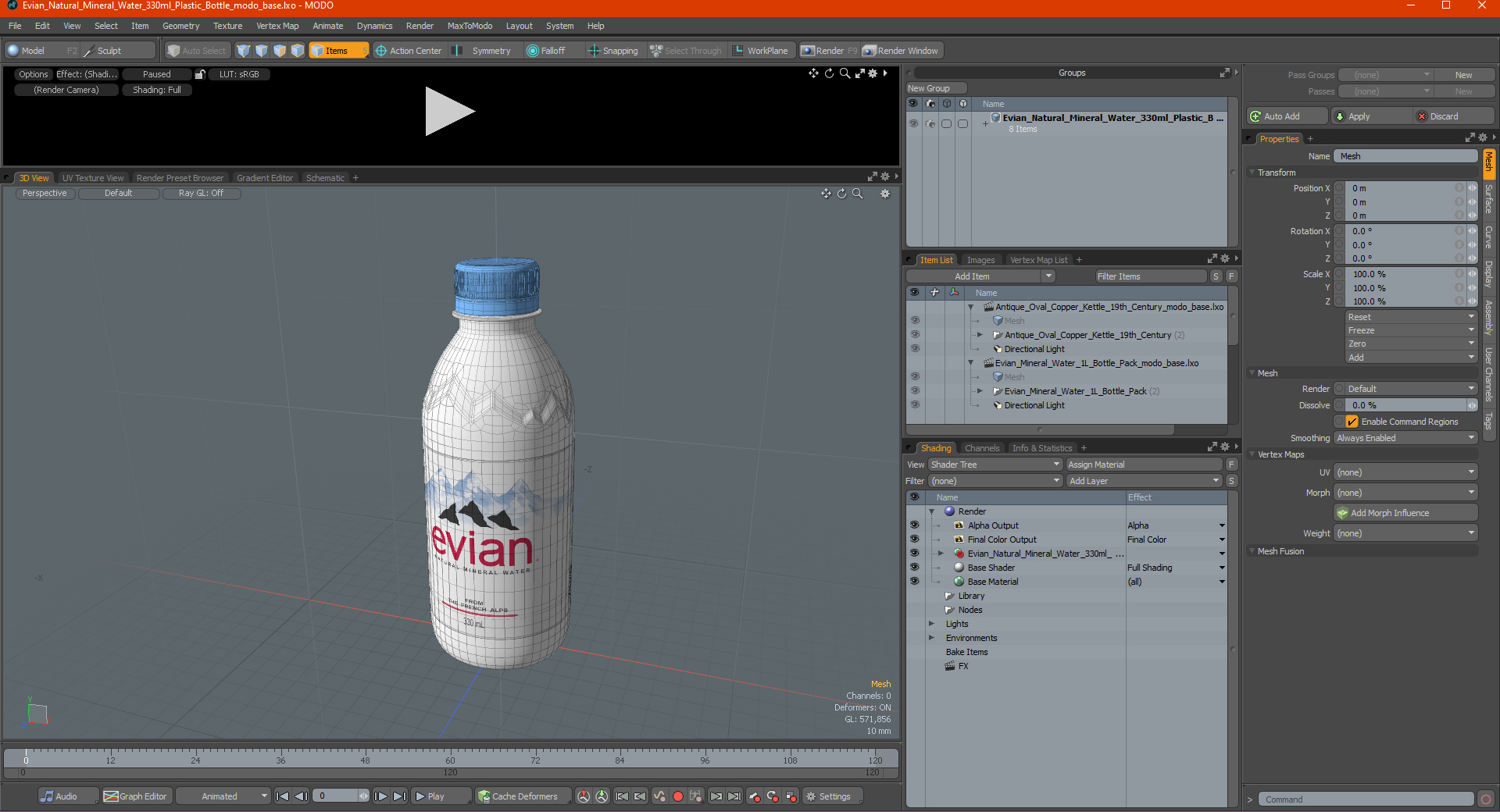Toggle visibility of Alpha Output layer
Screen dimensions: 1500x812
pyautogui.click(x=914, y=525)
